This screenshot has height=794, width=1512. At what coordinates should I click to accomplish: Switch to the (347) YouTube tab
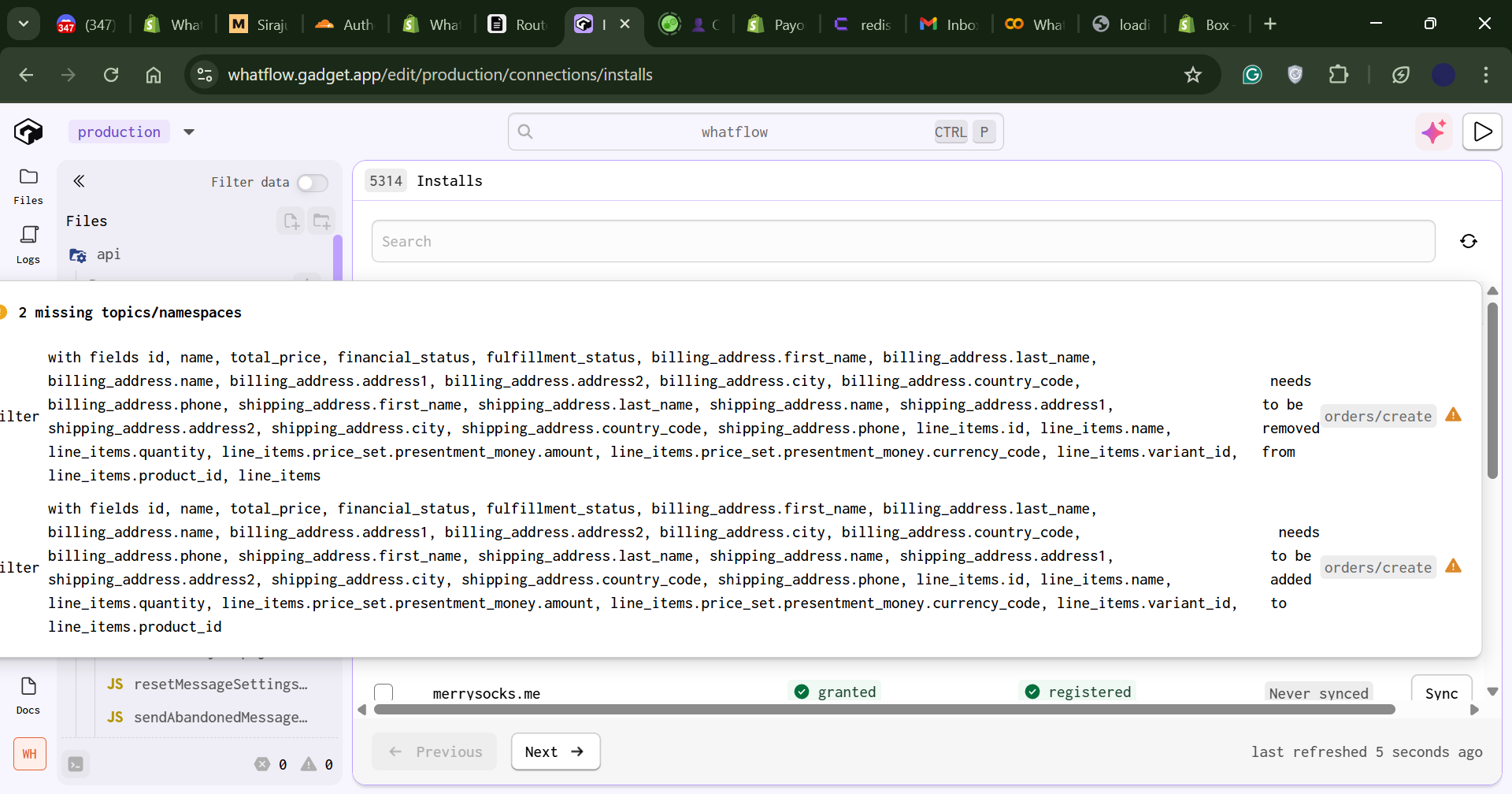coord(87,24)
